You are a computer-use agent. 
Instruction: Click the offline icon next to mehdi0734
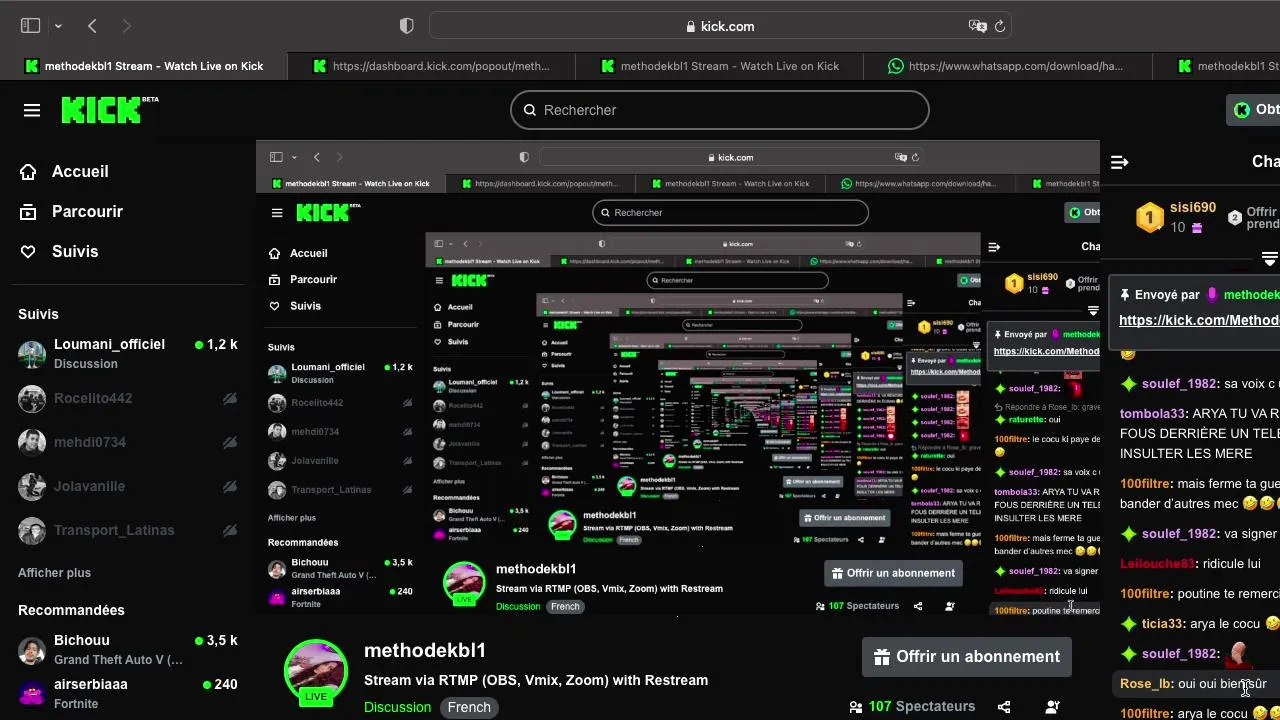point(229,442)
